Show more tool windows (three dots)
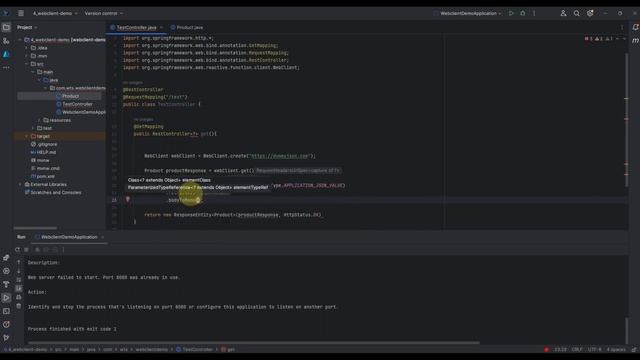This screenshot has width=640, height=360. [6, 67]
